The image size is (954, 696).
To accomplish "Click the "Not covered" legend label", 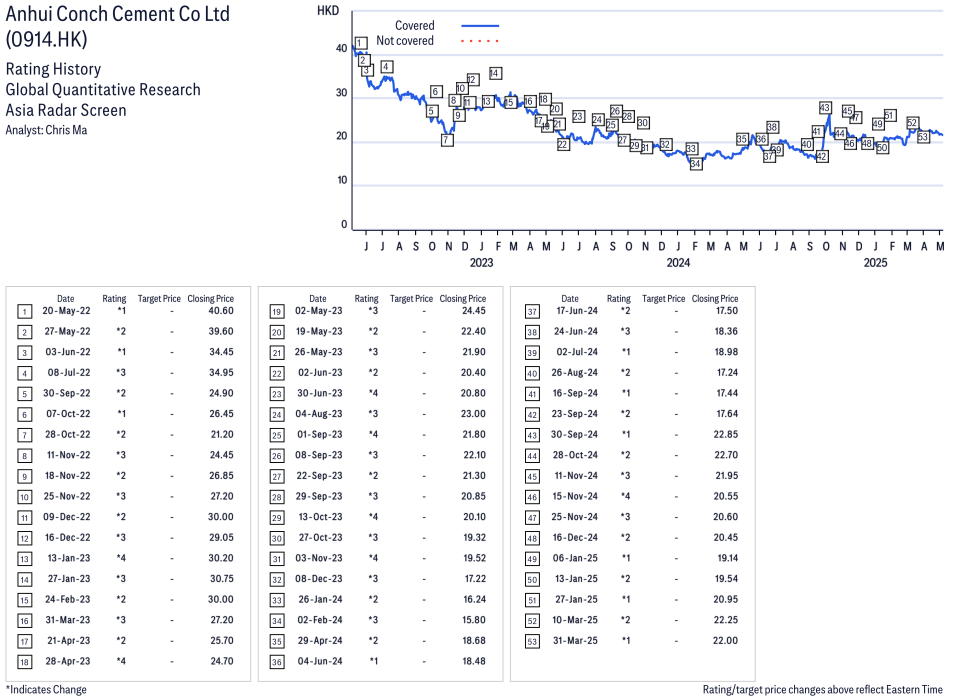I will [405, 41].
